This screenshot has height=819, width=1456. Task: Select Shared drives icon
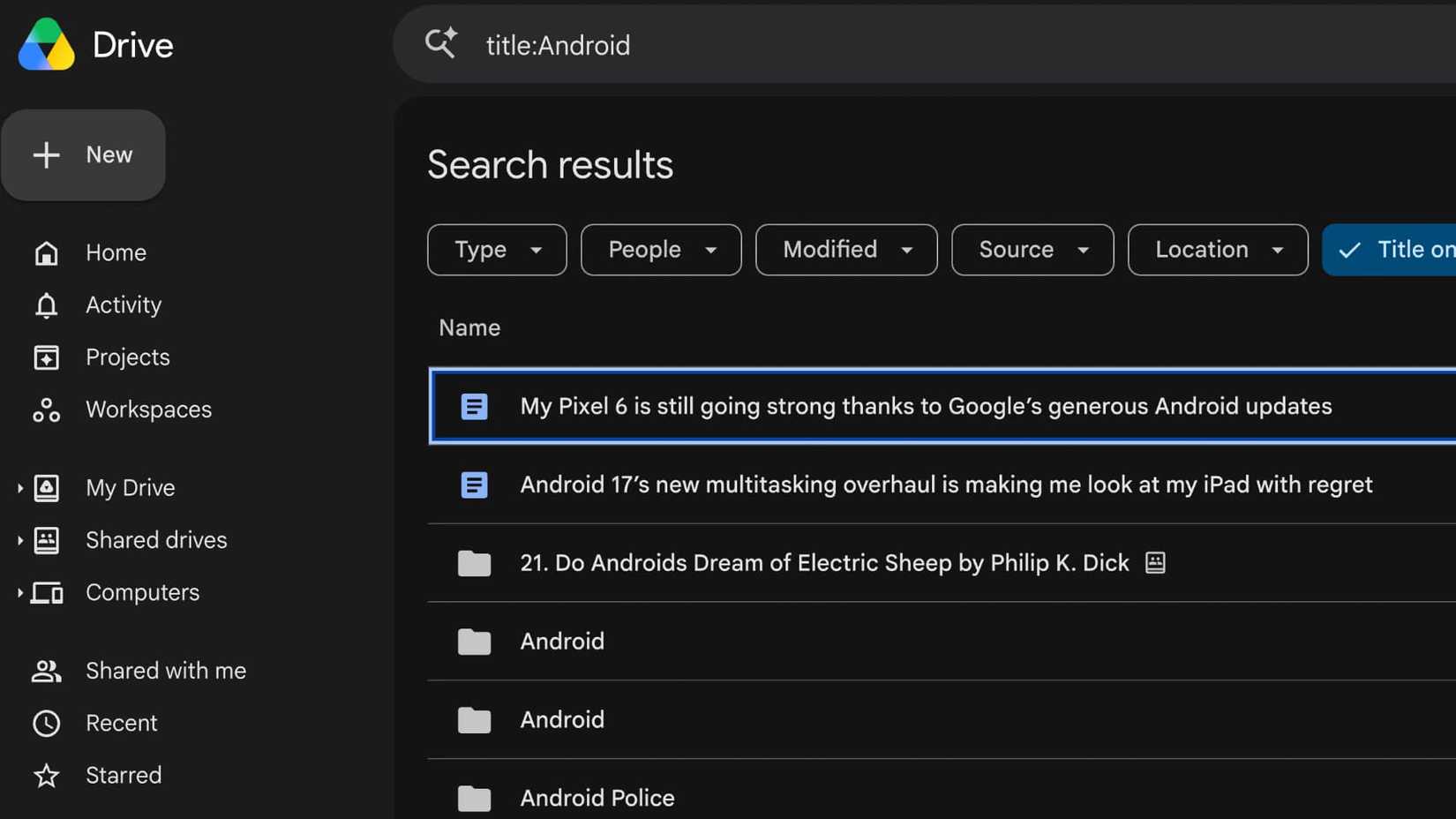(46, 540)
